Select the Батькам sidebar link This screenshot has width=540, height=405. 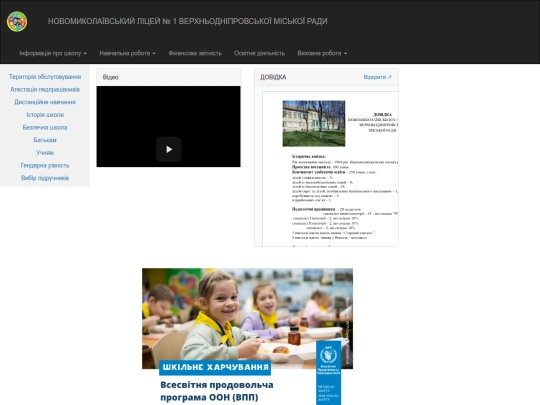tap(45, 140)
